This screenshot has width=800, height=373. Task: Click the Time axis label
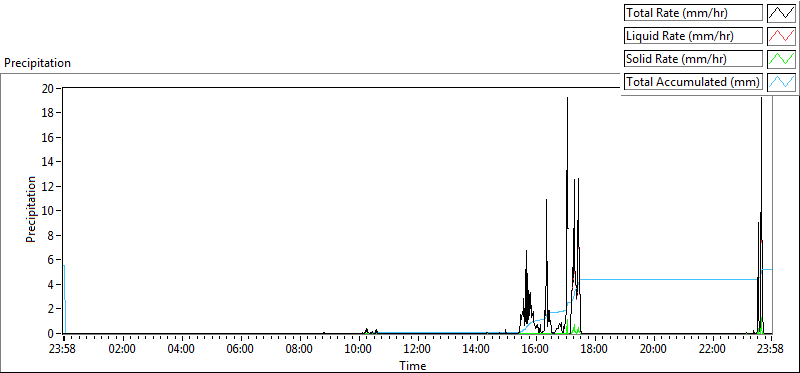point(413,365)
